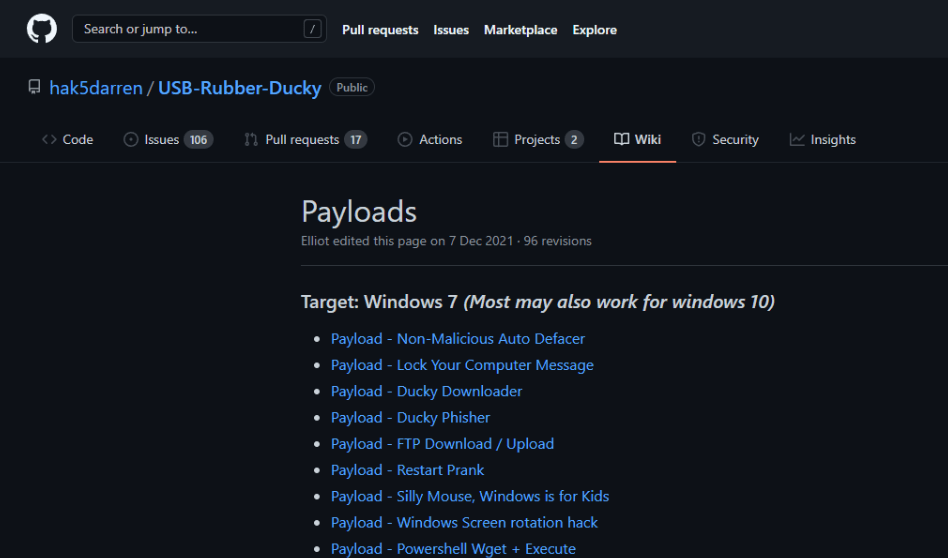Click the 106 issues counter badge
The image size is (948, 558).
[x=198, y=140]
